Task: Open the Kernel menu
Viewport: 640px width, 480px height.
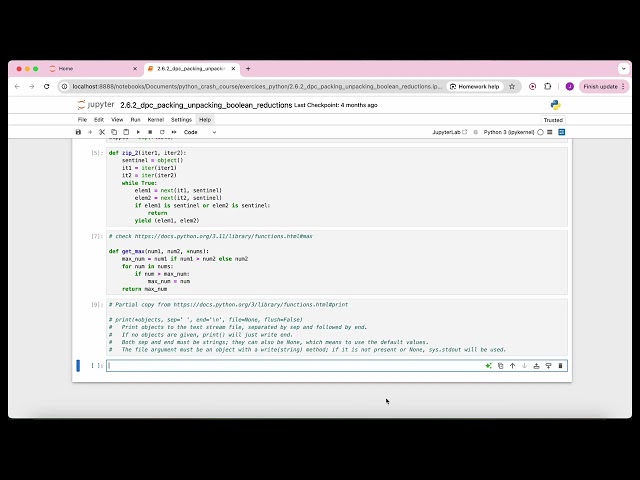Action: click(x=156, y=120)
